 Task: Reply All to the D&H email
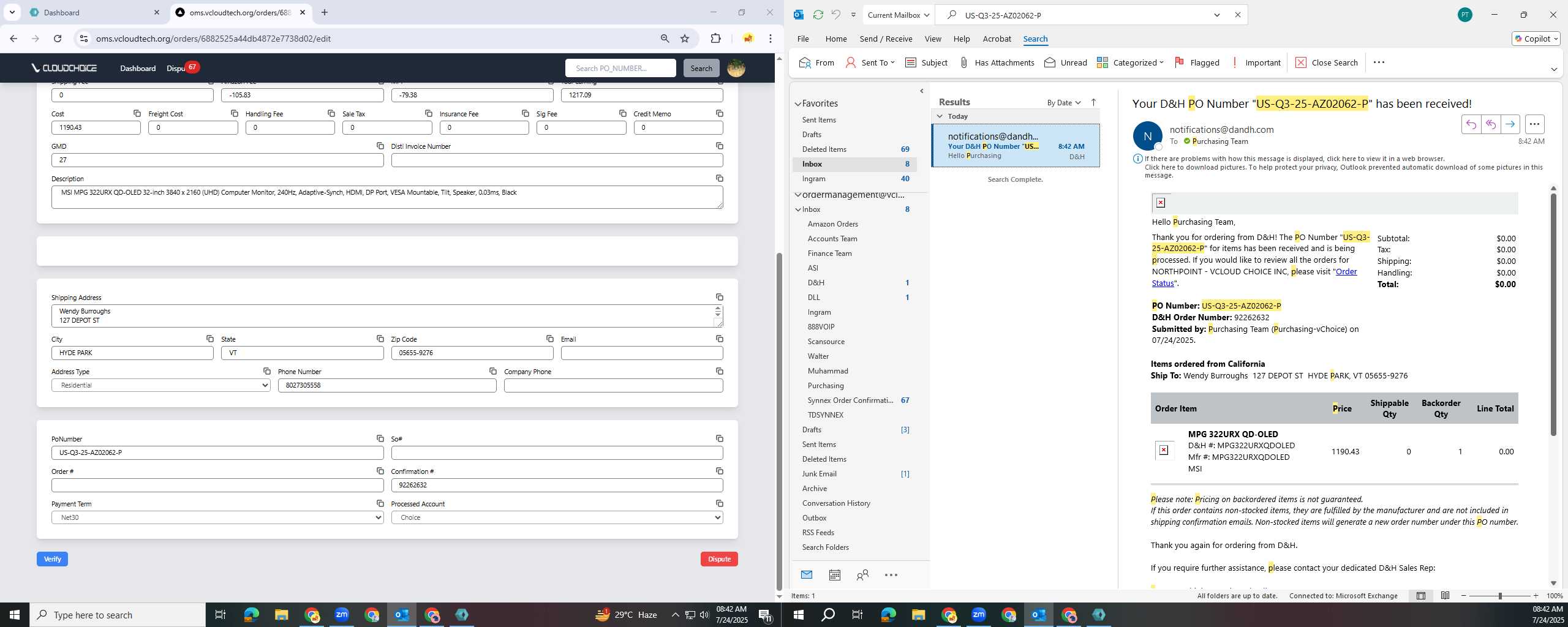pyautogui.click(x=1490, y=124)
